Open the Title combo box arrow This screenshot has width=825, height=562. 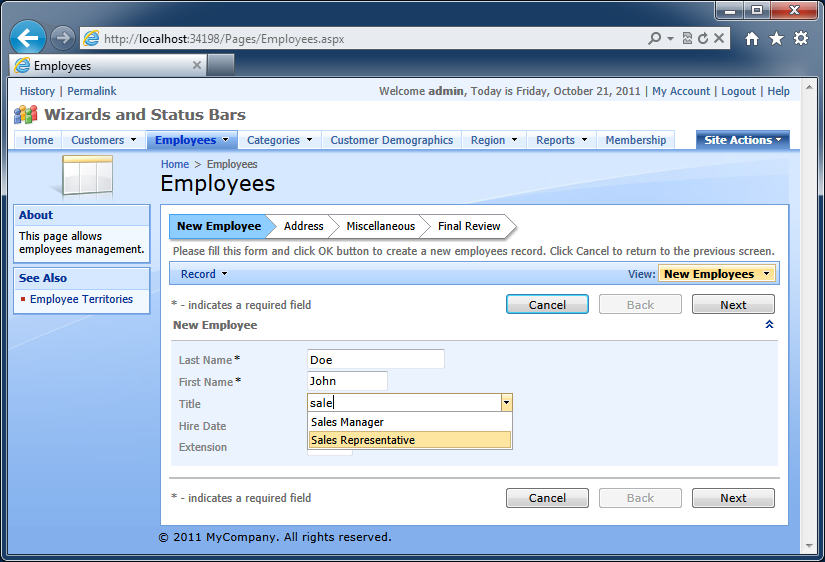tap(506, 403)
